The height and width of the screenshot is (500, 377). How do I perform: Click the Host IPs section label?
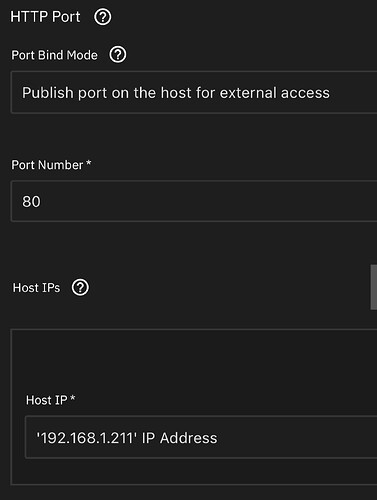(x=36, y=288)
